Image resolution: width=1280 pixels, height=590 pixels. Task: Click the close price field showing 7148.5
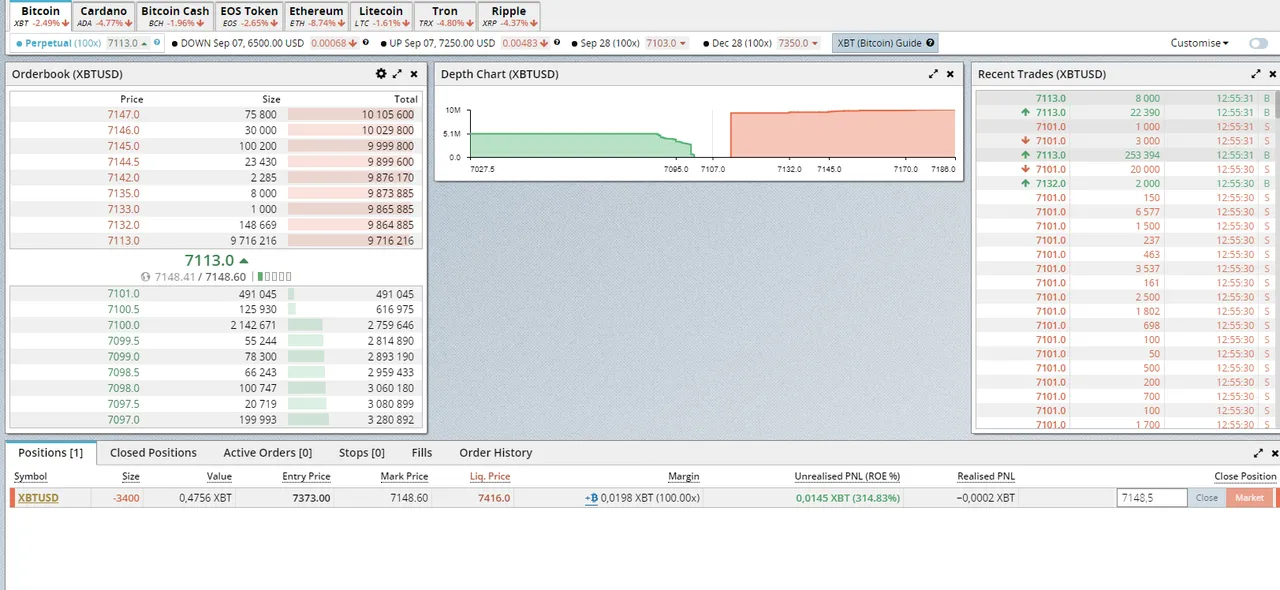[x=1152, y=498]
